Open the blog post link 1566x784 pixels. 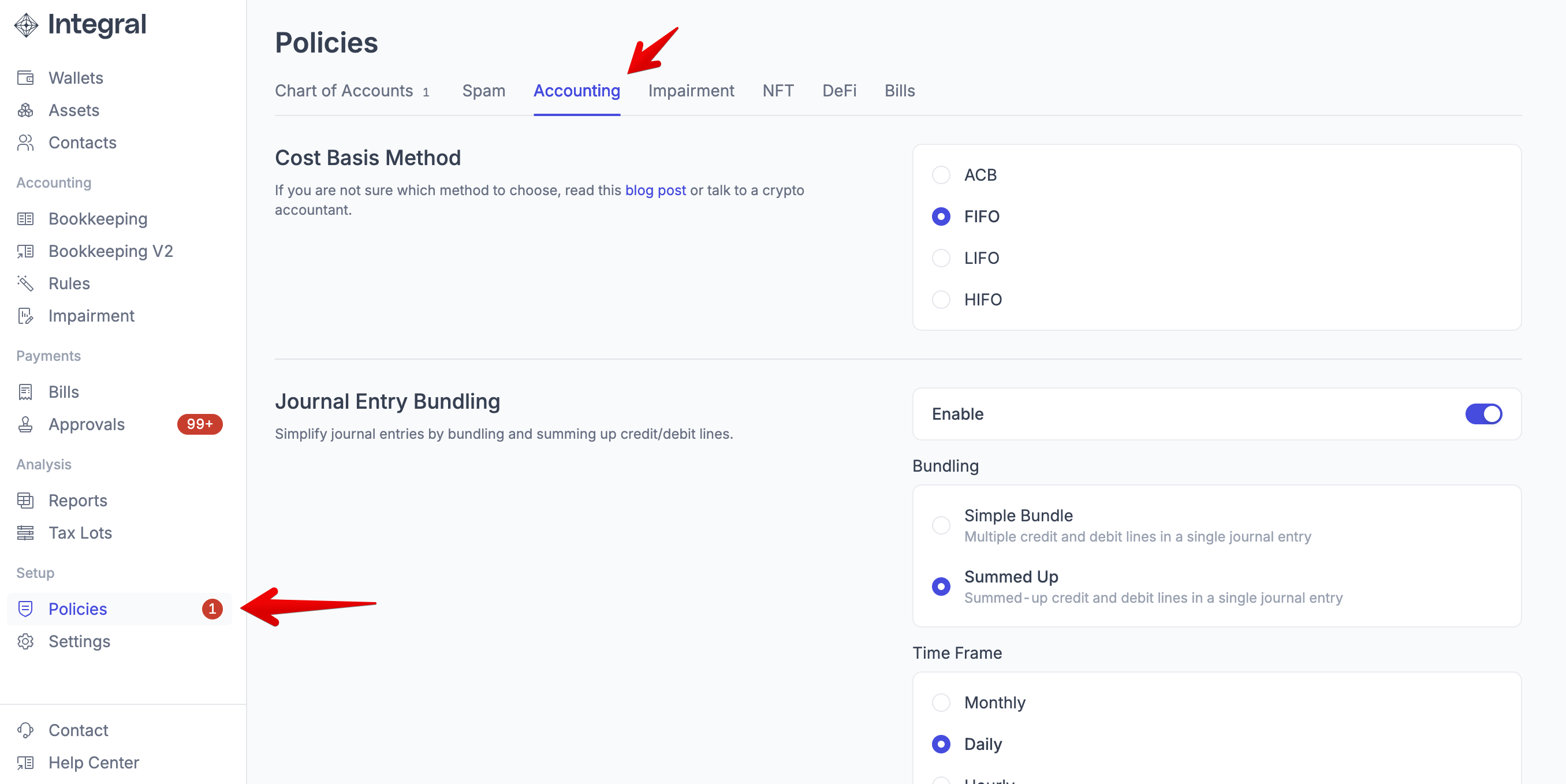click(655, 190)
